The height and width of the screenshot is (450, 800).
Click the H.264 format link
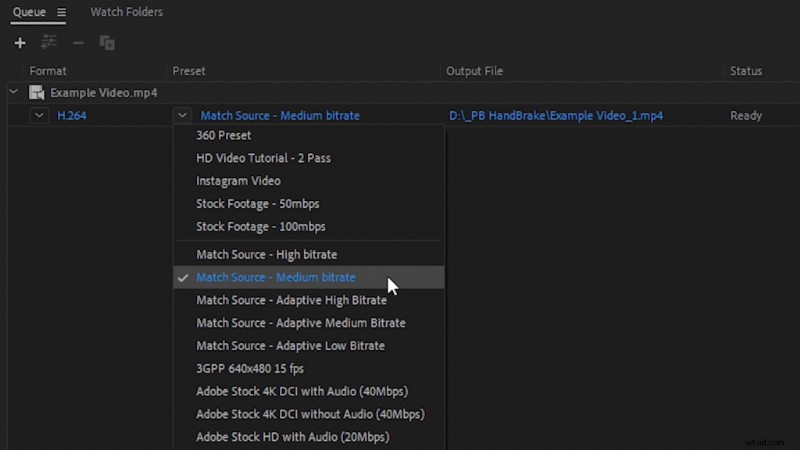(x=72, y=116)
